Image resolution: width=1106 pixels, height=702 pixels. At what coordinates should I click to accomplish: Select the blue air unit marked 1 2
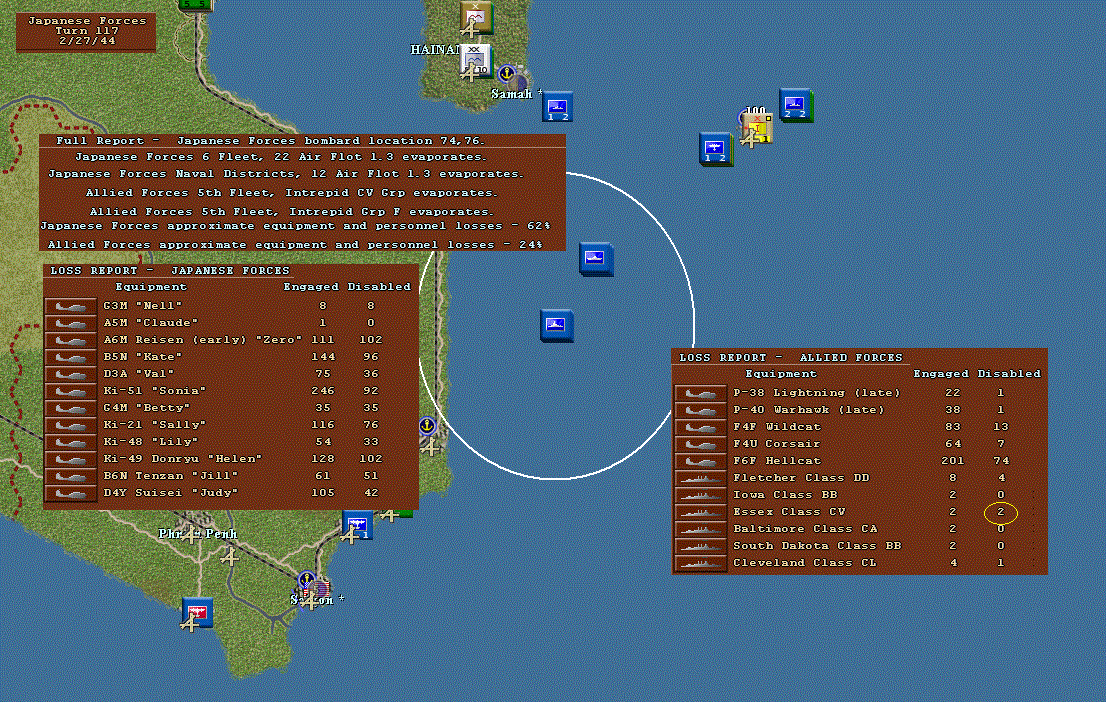coord(715,149)
